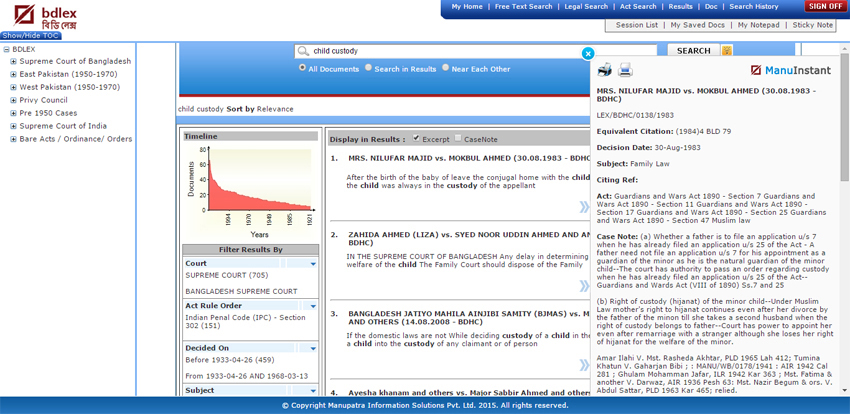Click the SIGN OFF button
The height and width of the screenshot is (414, 850).
click(825, 7)
